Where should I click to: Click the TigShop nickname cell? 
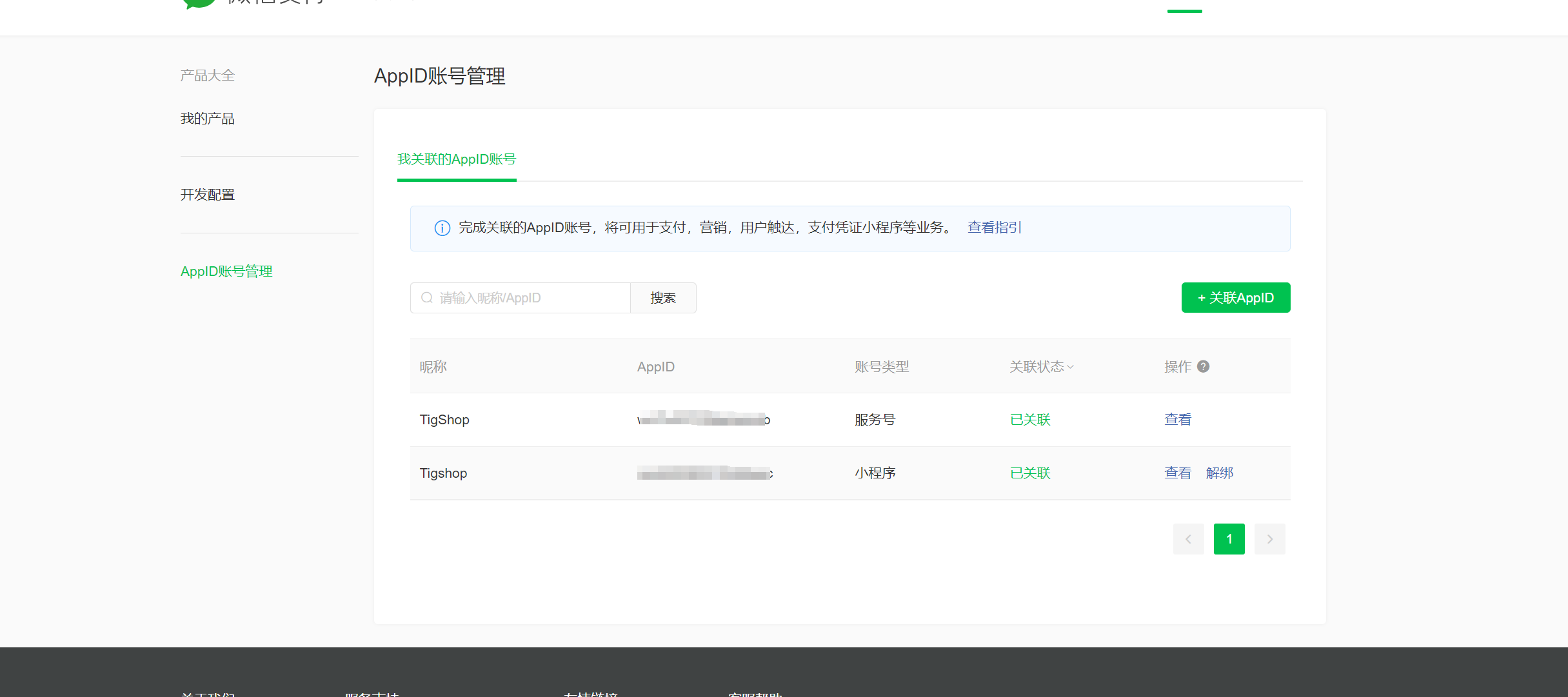coord(444,420)
